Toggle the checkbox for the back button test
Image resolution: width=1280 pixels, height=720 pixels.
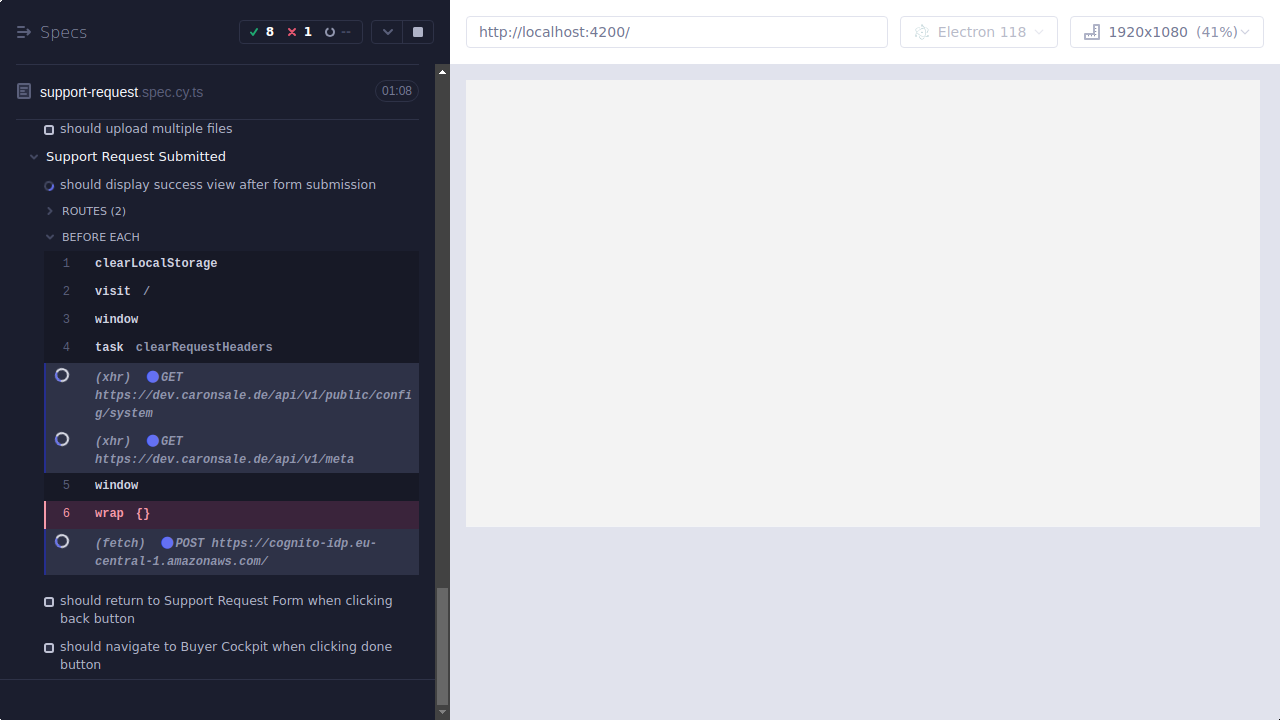pyautogui.click(x=48, y=601)
